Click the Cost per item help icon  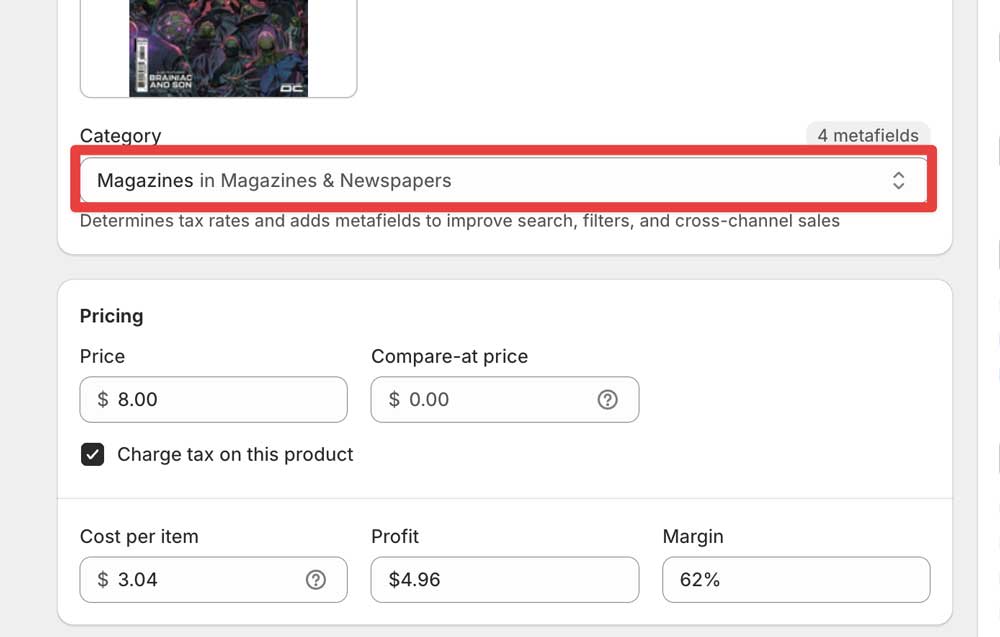pyautogui.click(x=316, y=580)
